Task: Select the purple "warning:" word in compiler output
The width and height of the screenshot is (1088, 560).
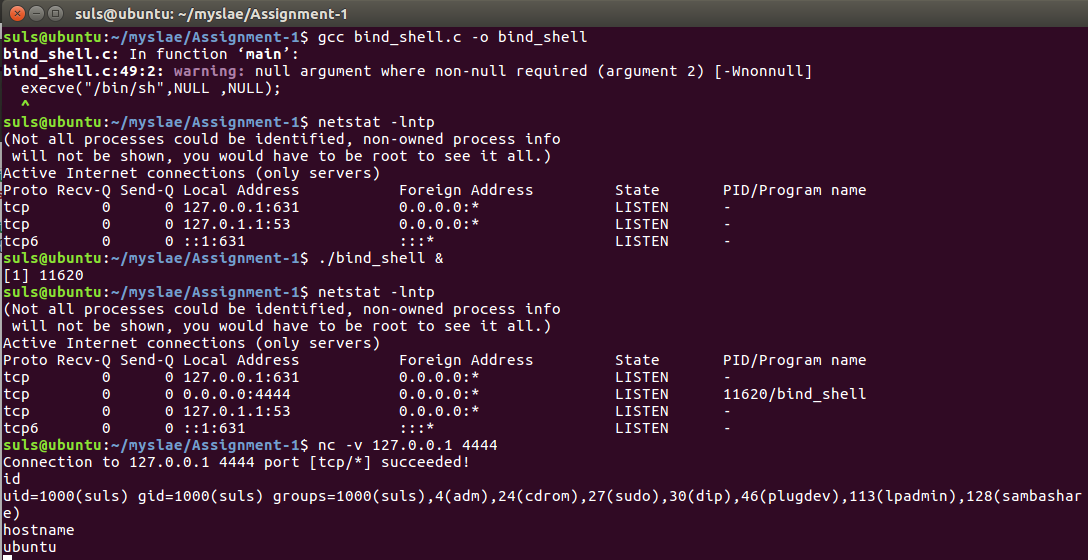Action: [210, 71]
